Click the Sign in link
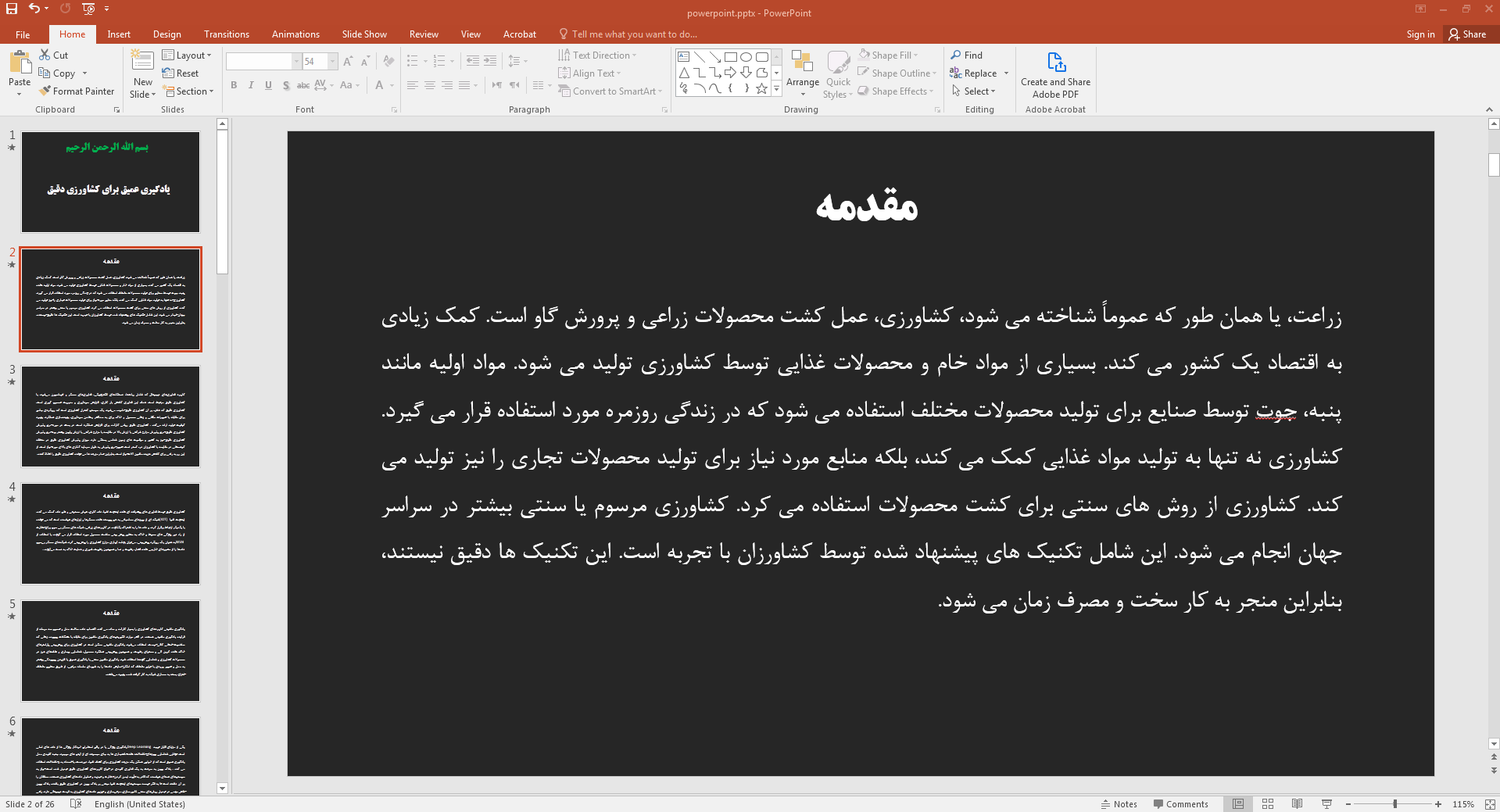Viewport: 1500px width, 812px height. 1420,34
